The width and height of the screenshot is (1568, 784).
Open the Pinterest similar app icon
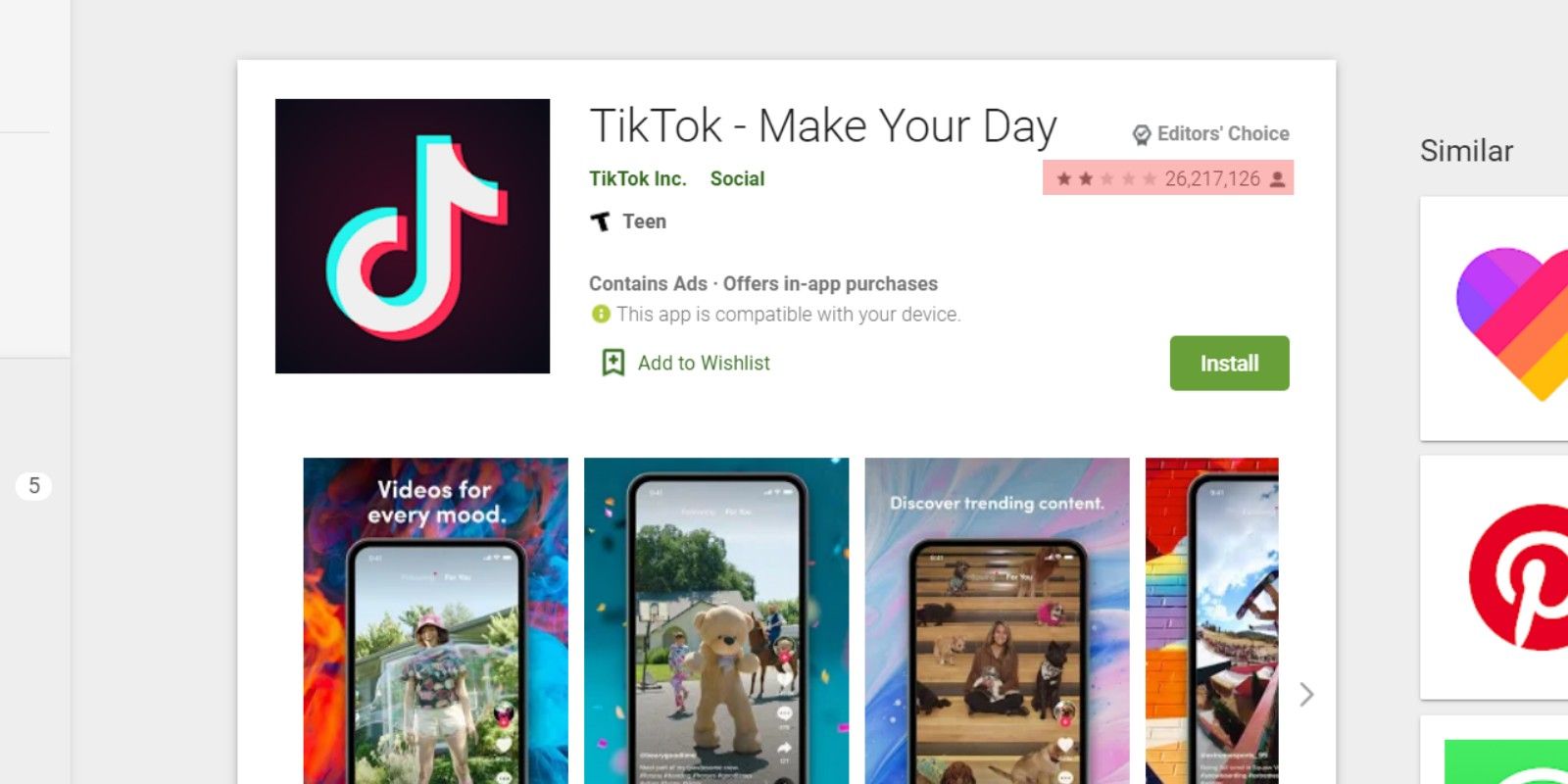coord(1519,577)
